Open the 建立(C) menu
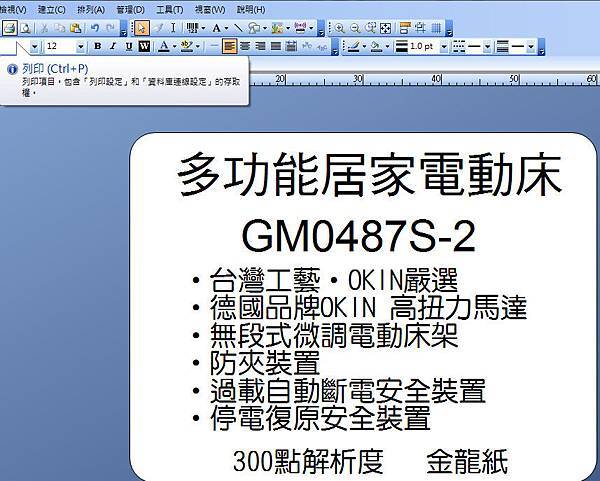This screenshot has height=481, width=600. [52, 9]
